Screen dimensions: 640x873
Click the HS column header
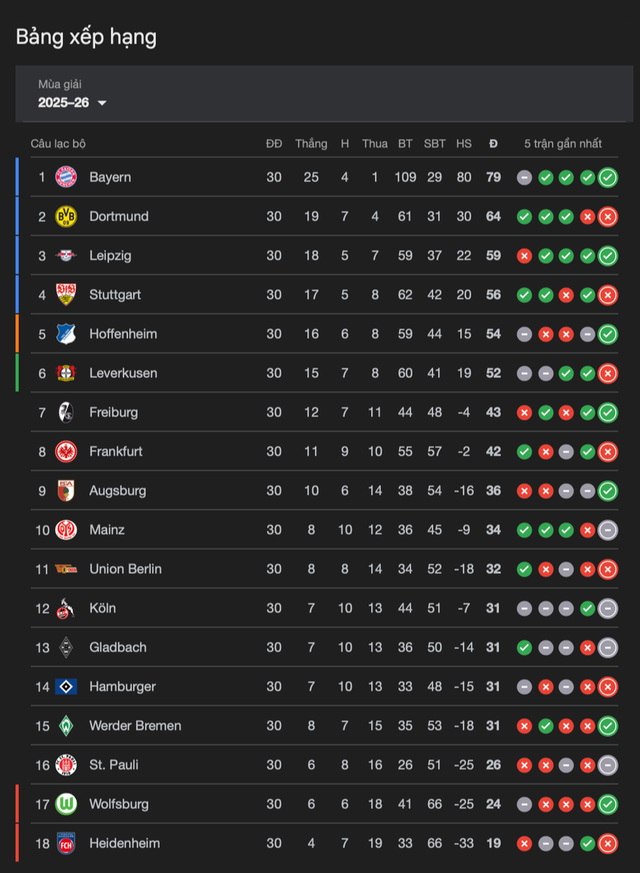coord(464,144)
